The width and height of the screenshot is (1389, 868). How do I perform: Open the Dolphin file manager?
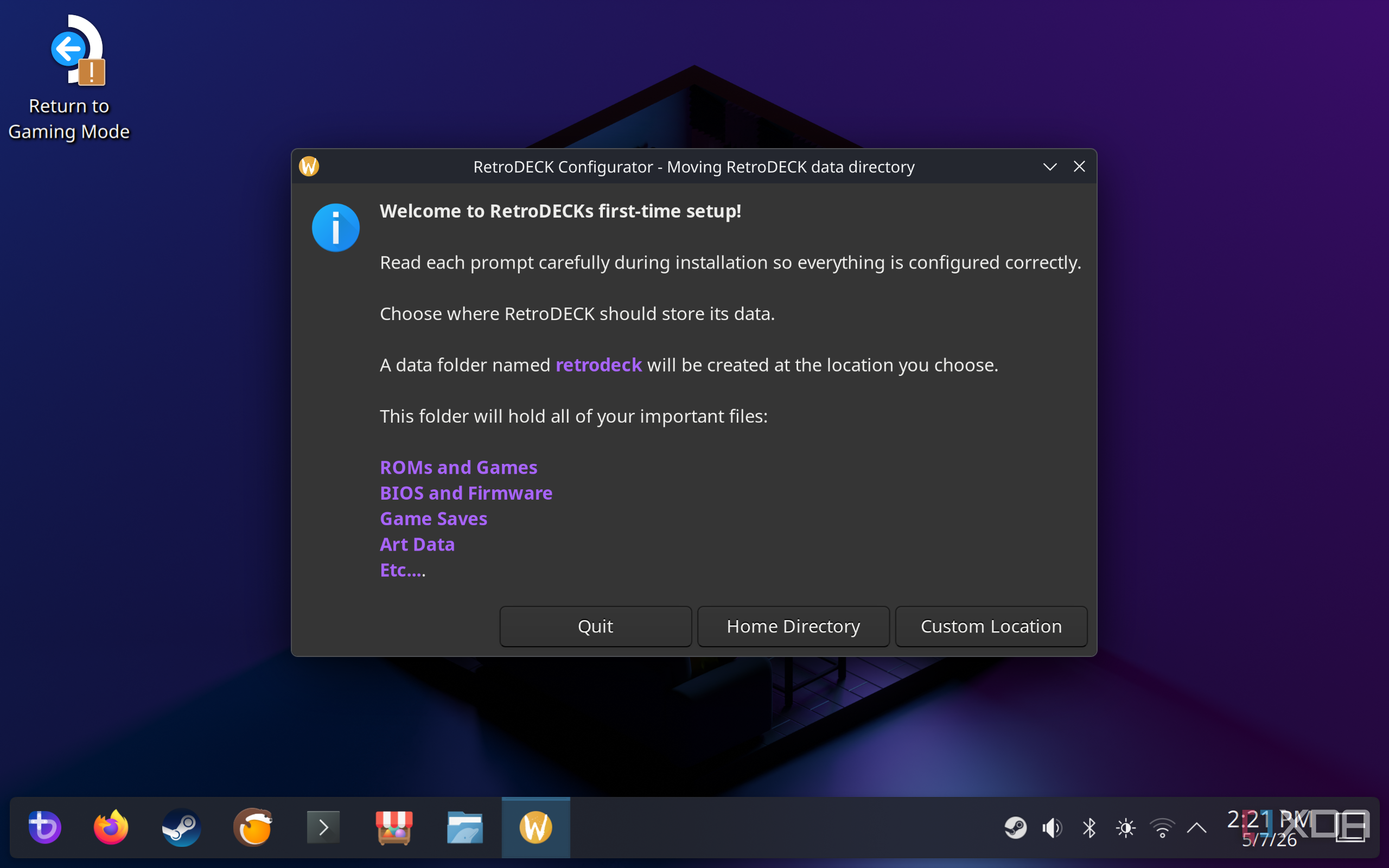tap(464, 827)
